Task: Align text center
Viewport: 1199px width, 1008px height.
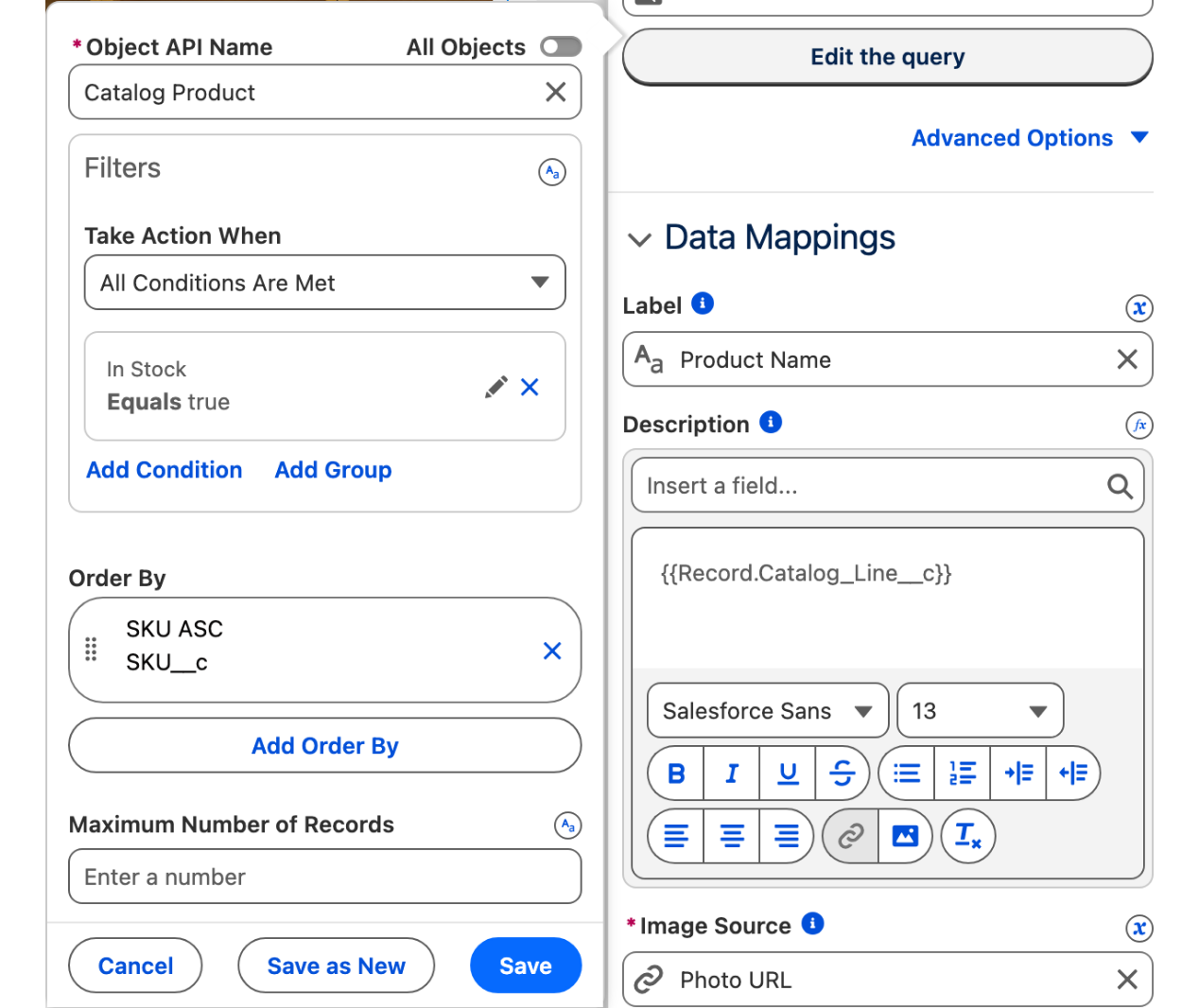Action: click(x=732, y=836)
